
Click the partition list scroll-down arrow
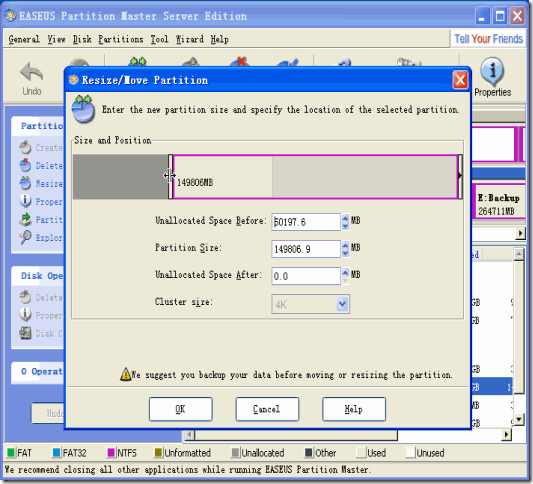[x=519, y=419]
